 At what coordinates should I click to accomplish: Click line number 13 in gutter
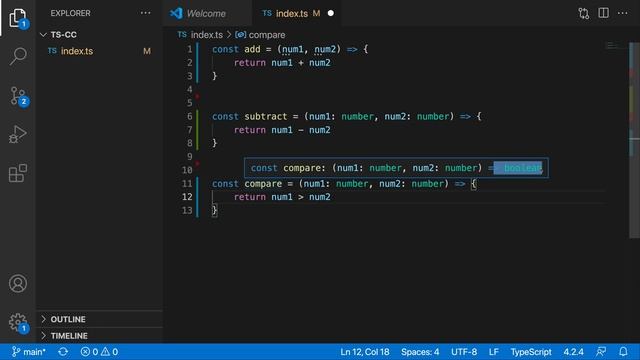click(187, 210)
